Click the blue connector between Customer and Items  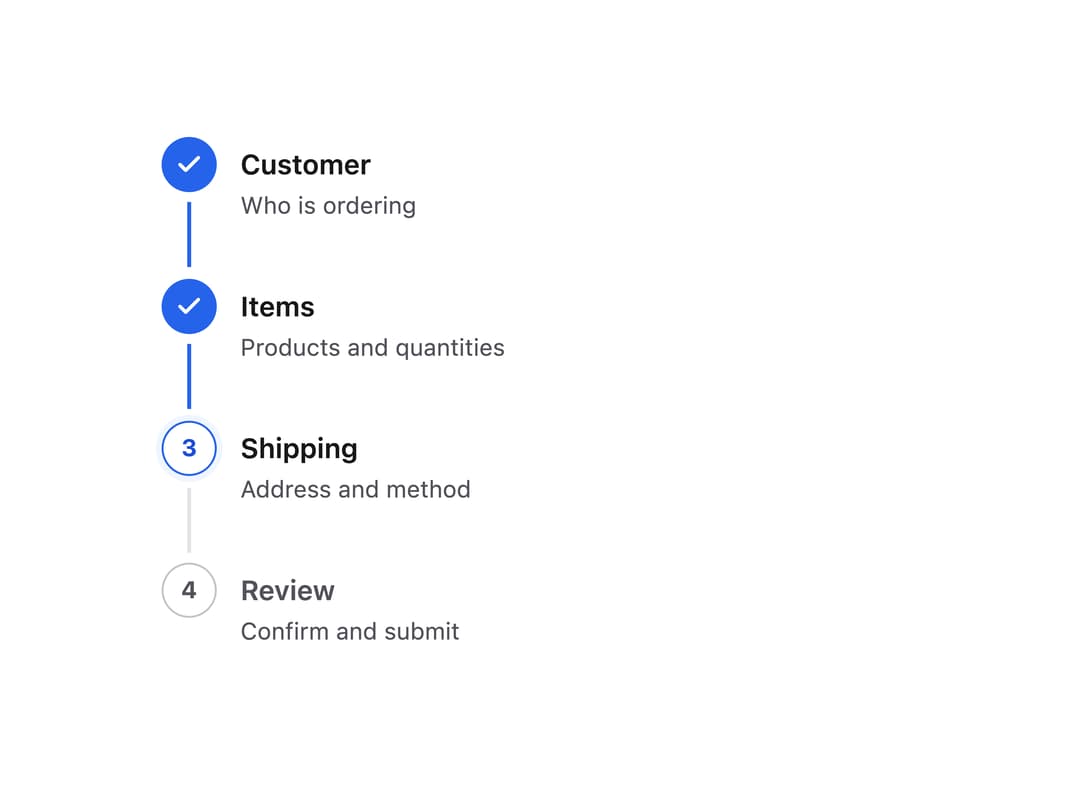[189, 234]
